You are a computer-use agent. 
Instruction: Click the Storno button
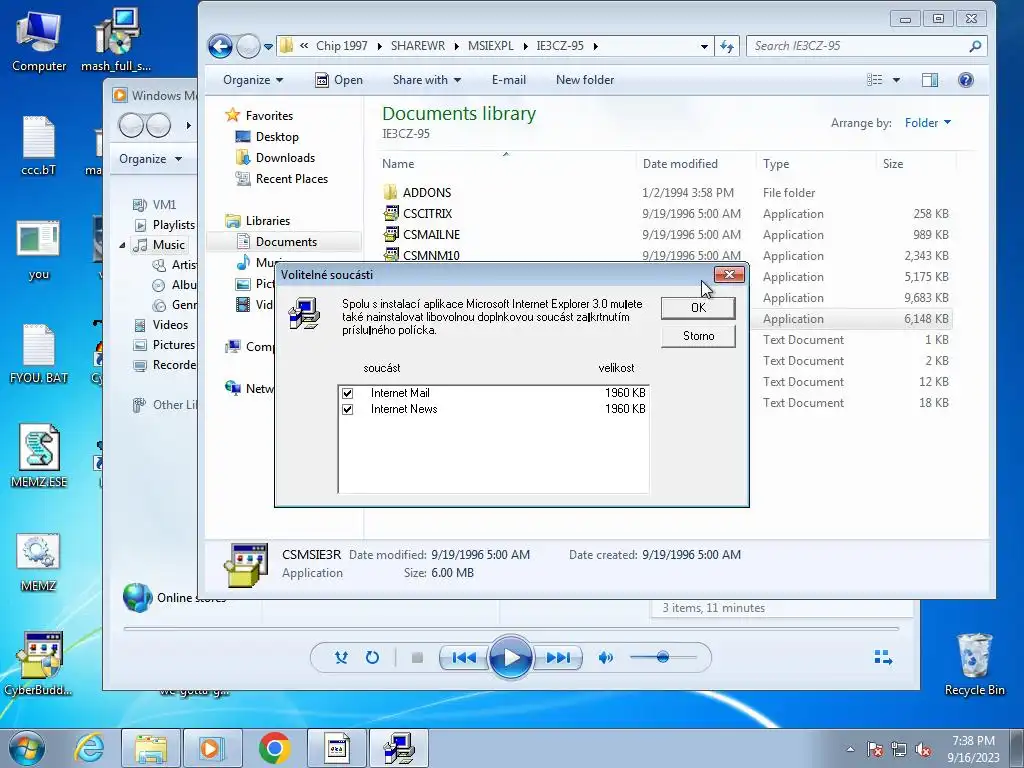point(698,336)
